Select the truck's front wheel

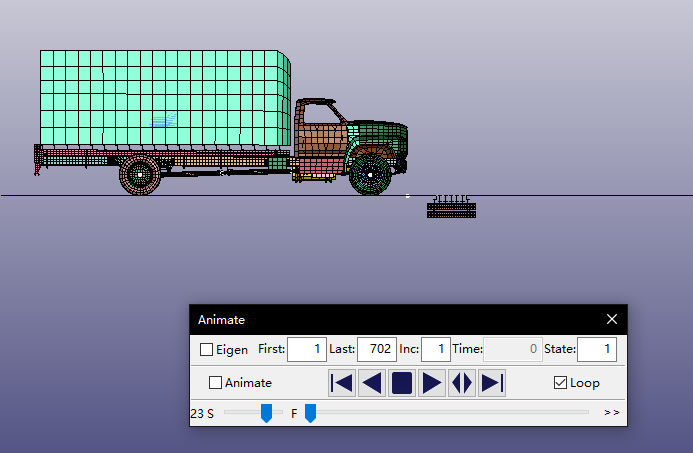(370, 175)
